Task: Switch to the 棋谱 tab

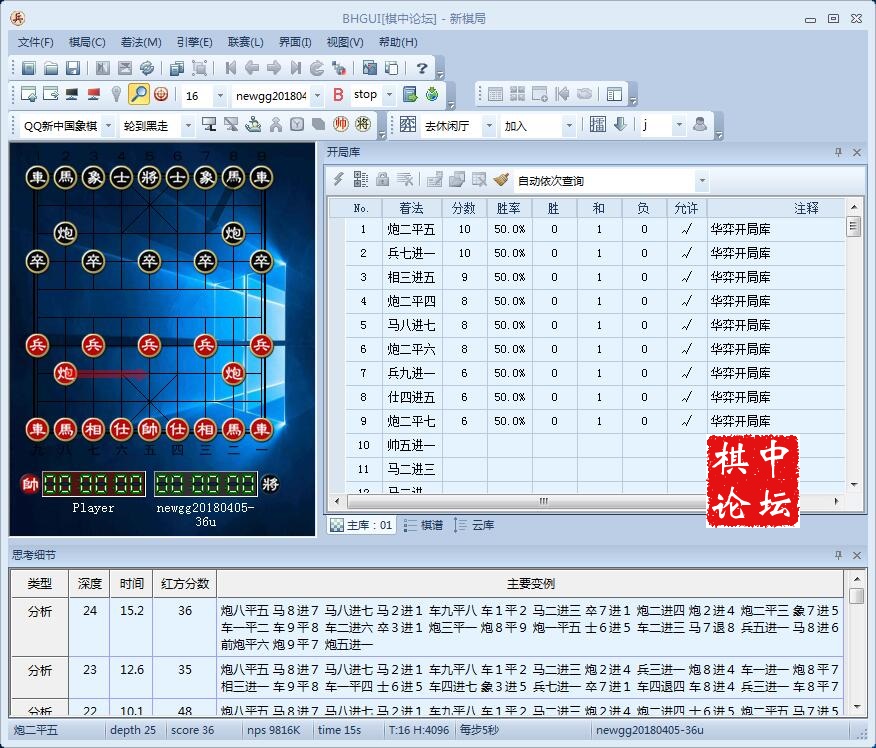Action: (423, 525)
